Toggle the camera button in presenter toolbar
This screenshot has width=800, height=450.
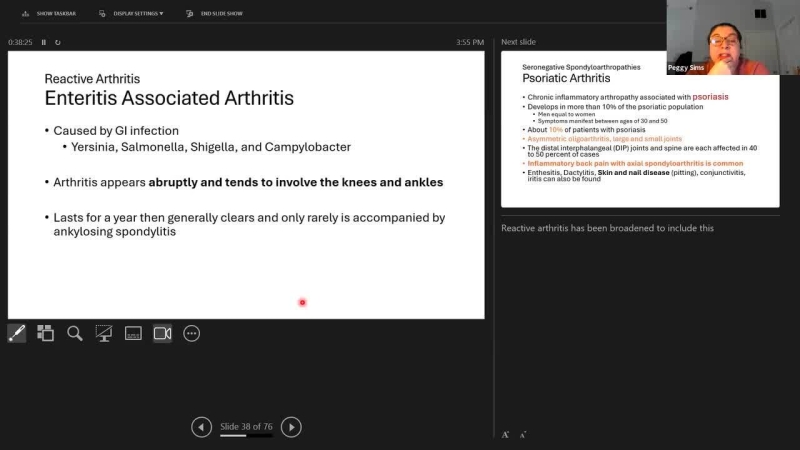point(162,333)
